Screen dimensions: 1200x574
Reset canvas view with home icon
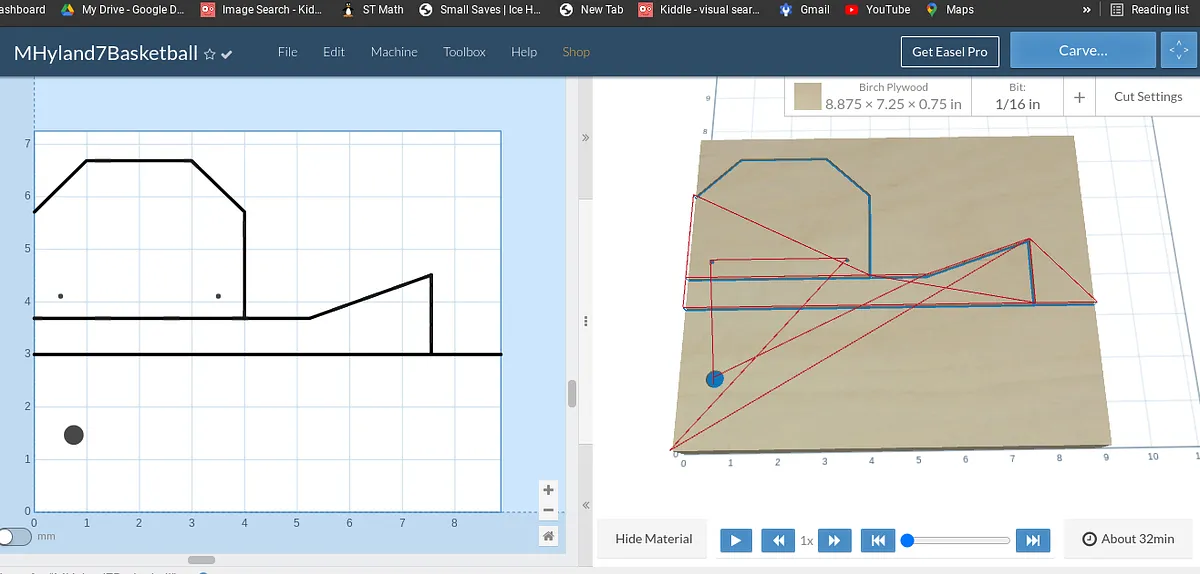click(x=548, y=537)
